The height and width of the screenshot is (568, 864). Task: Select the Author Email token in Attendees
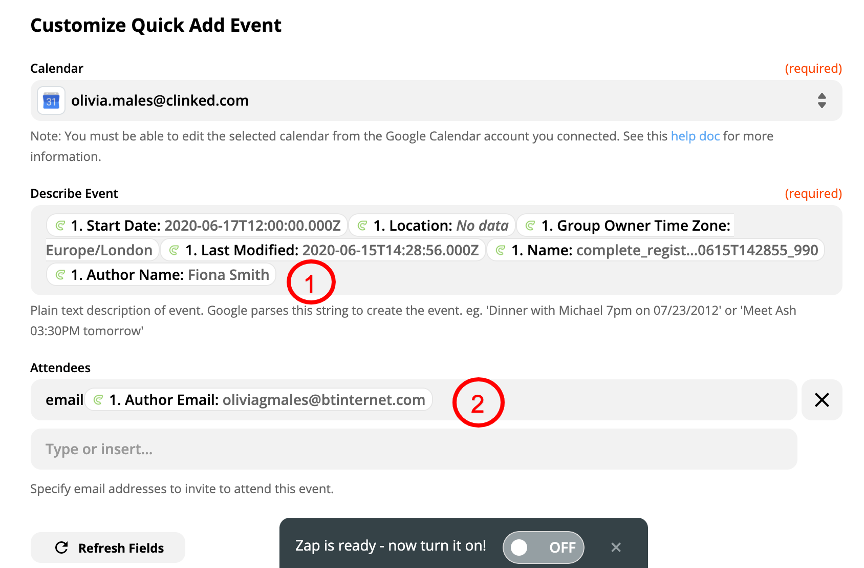pos(259,400)
